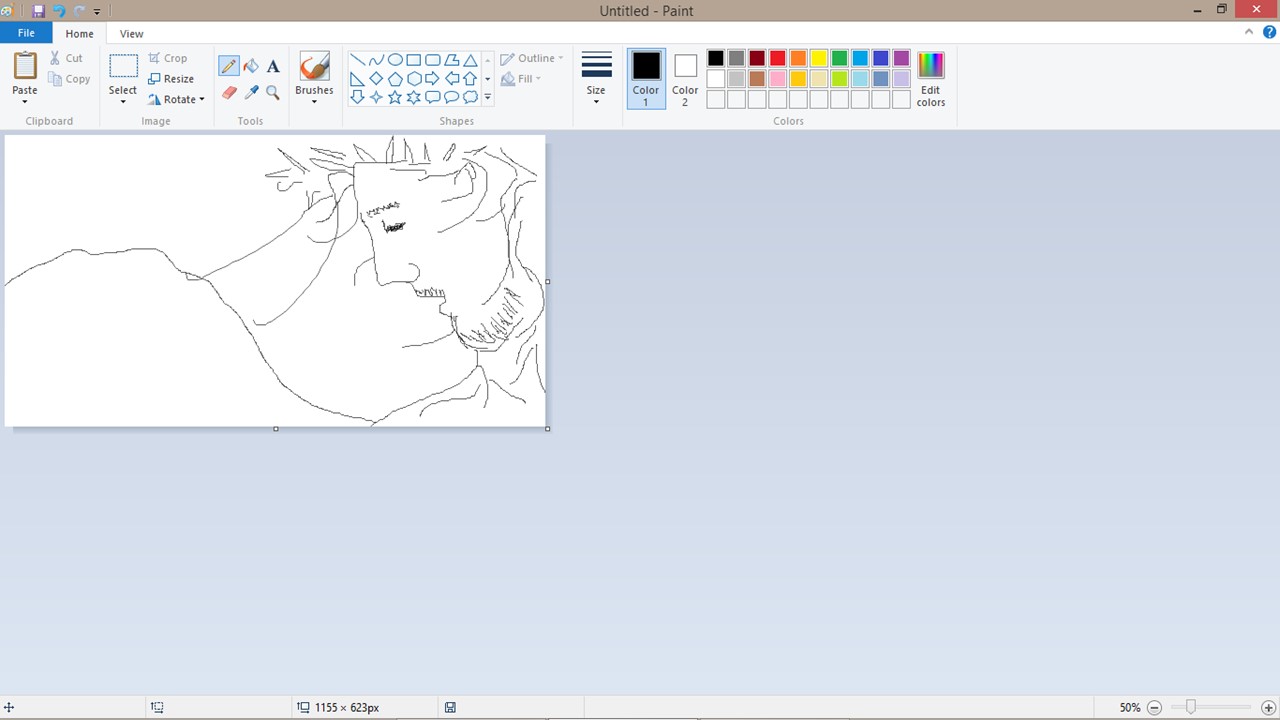Pick the Right arrow shape
The image size is (1280, 720).
[x=433, y=79]
